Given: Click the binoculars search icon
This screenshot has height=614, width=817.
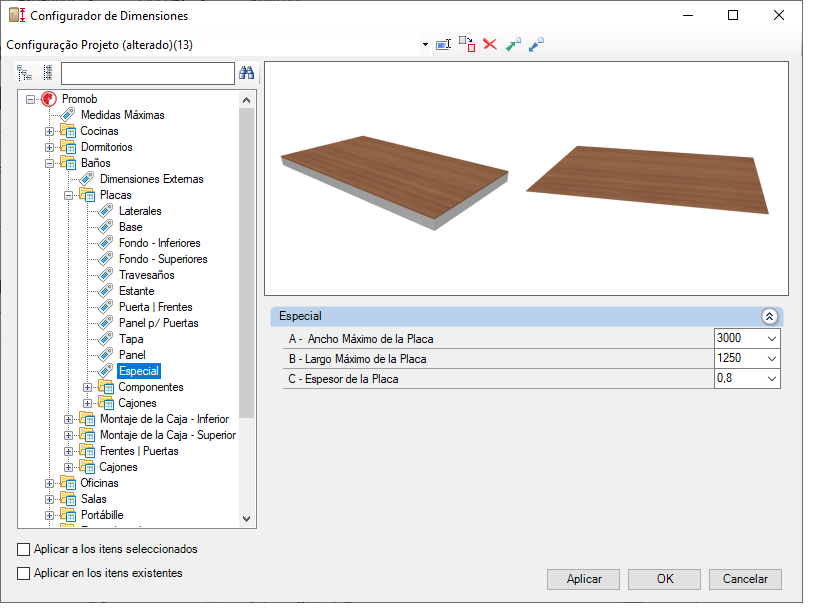Looking at the screenshot, I should [x=246, y=73].
